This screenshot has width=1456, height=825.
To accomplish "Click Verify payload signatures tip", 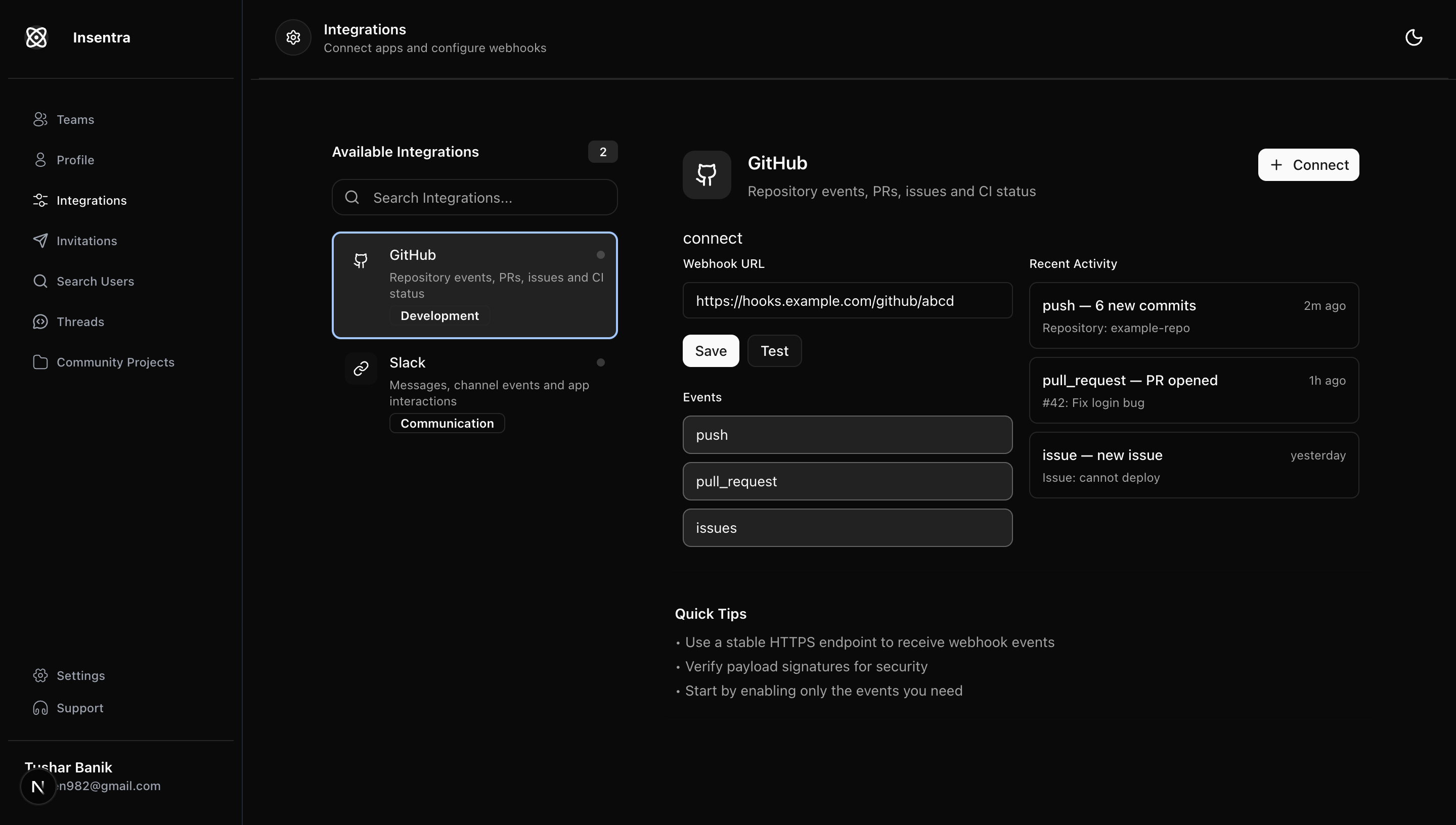I will pos(806,666).
